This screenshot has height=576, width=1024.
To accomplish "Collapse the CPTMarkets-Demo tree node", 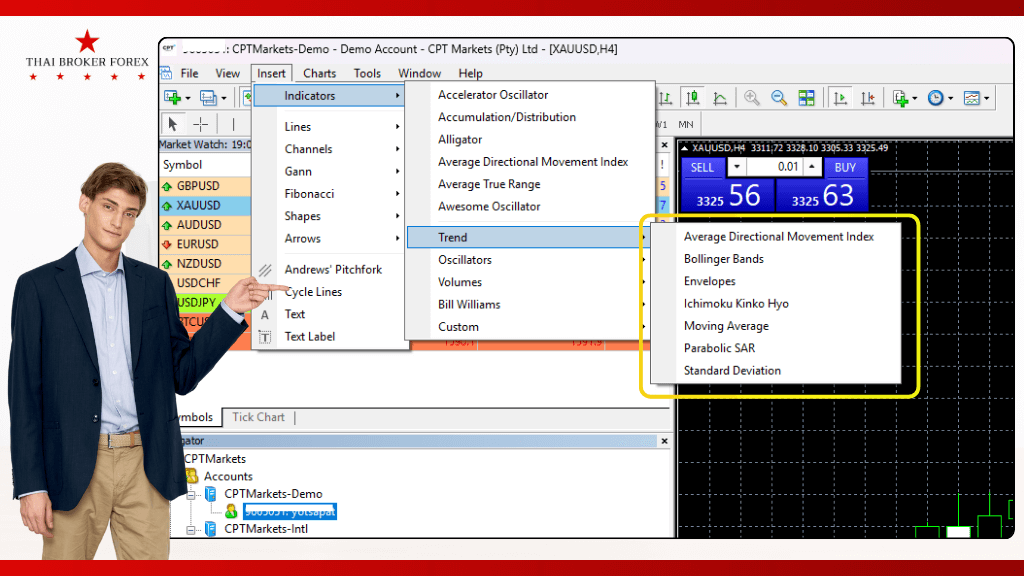I will point(191,495).
